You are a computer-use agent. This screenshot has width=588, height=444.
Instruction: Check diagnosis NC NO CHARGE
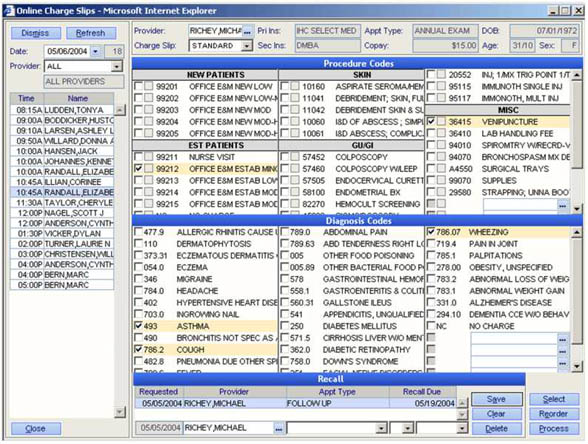[x=431, y=326]
